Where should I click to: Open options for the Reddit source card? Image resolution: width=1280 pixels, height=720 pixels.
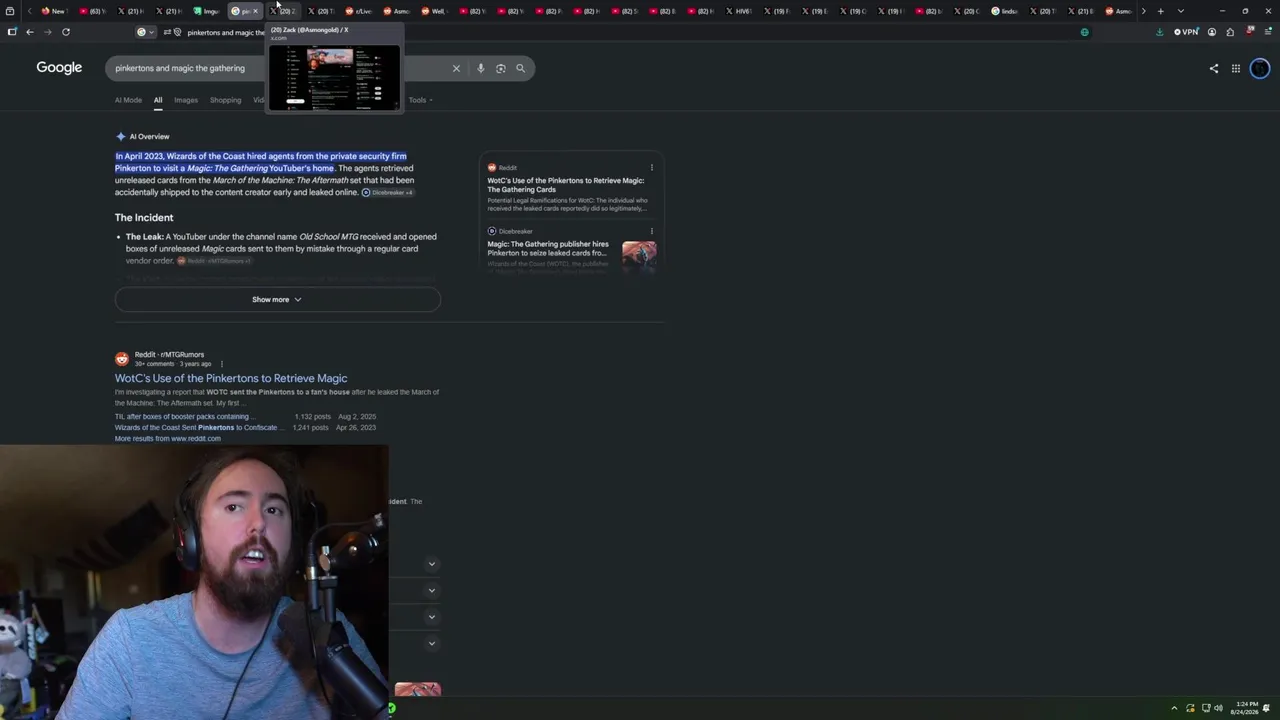[651, 168]
